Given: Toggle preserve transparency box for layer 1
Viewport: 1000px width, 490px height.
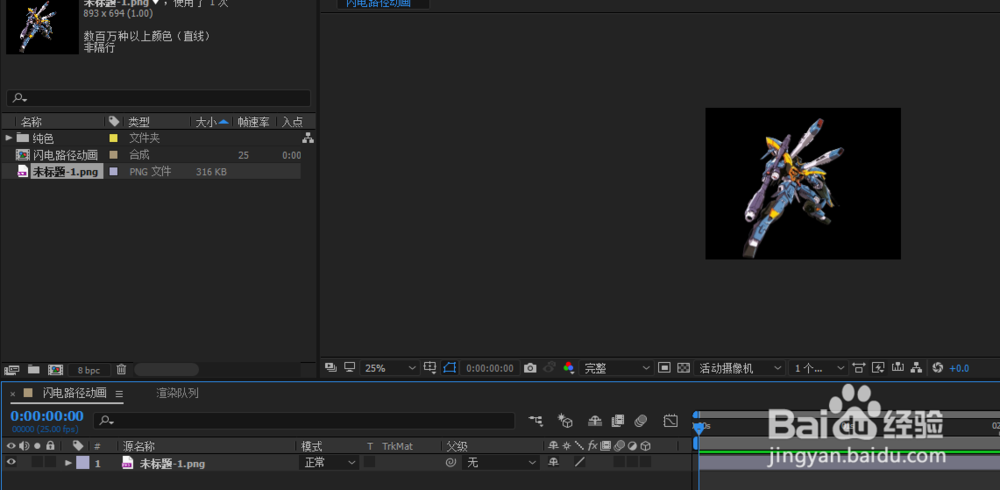Looking at the screenshot, I should point(370,462).
